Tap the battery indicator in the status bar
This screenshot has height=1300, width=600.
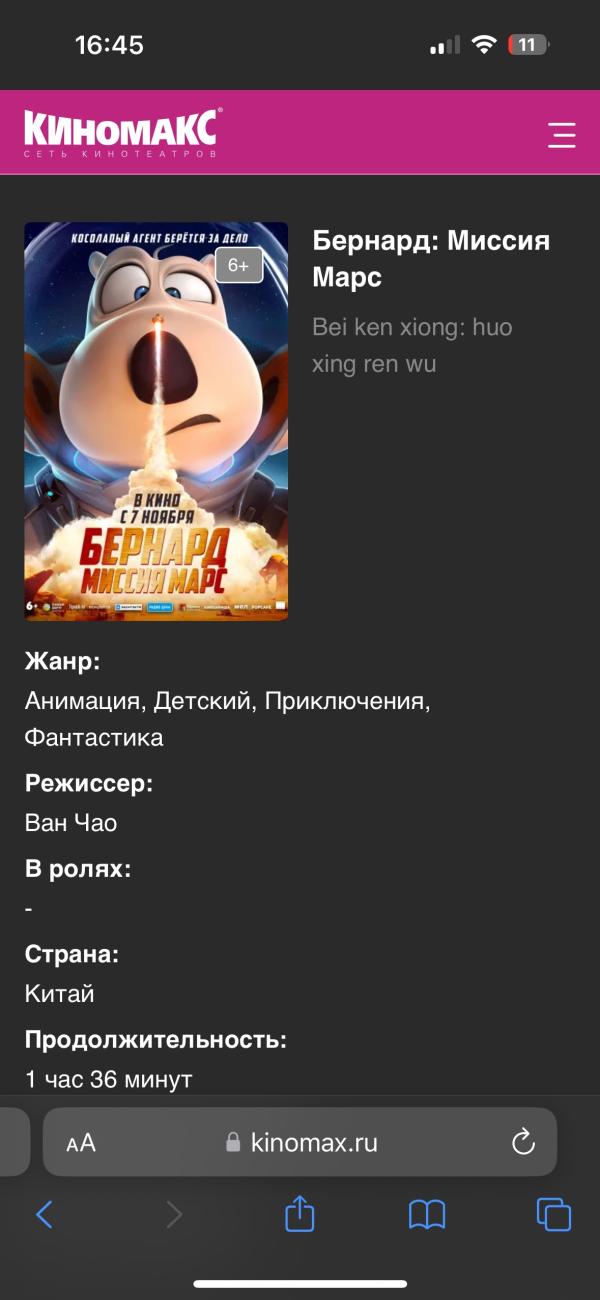point(529,45)
